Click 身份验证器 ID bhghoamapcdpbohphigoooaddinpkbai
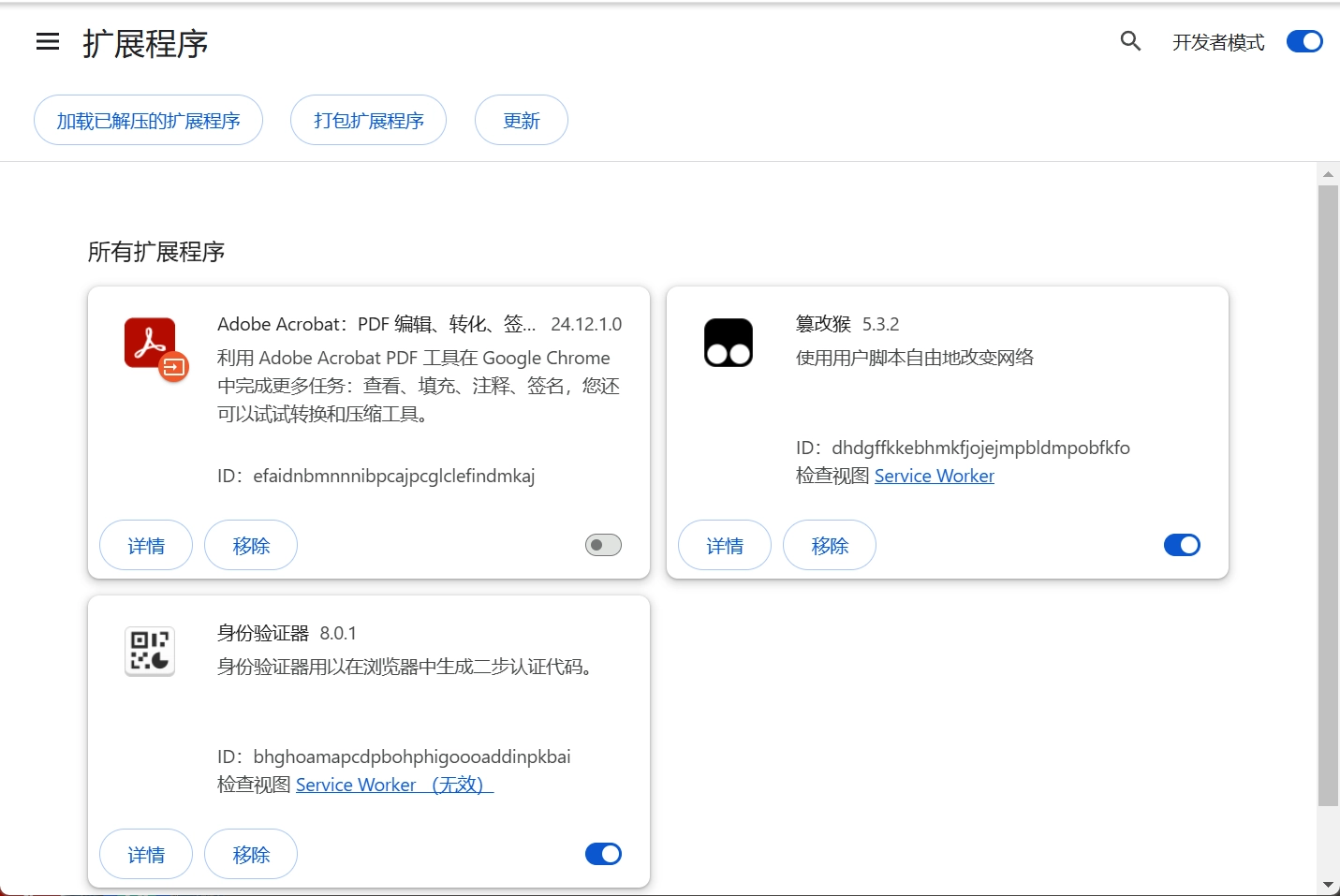This screenshot has height=896, width=1340. point(394,756)
